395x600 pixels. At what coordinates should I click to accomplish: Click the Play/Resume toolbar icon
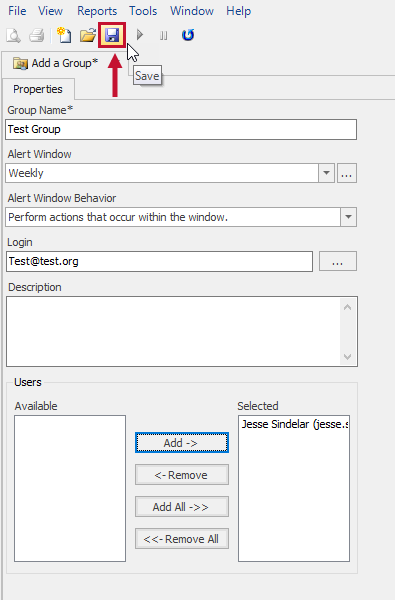pos(140,35)
